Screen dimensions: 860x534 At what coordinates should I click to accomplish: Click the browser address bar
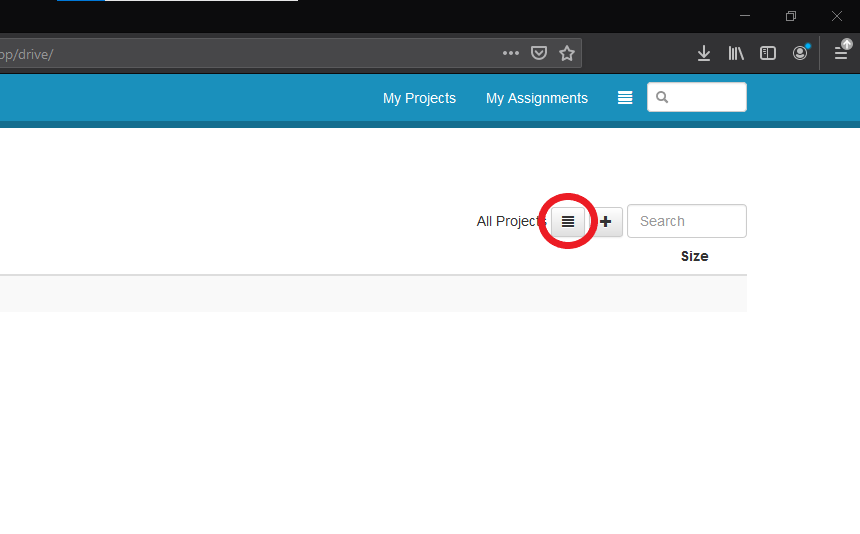[x=250, y=53]
